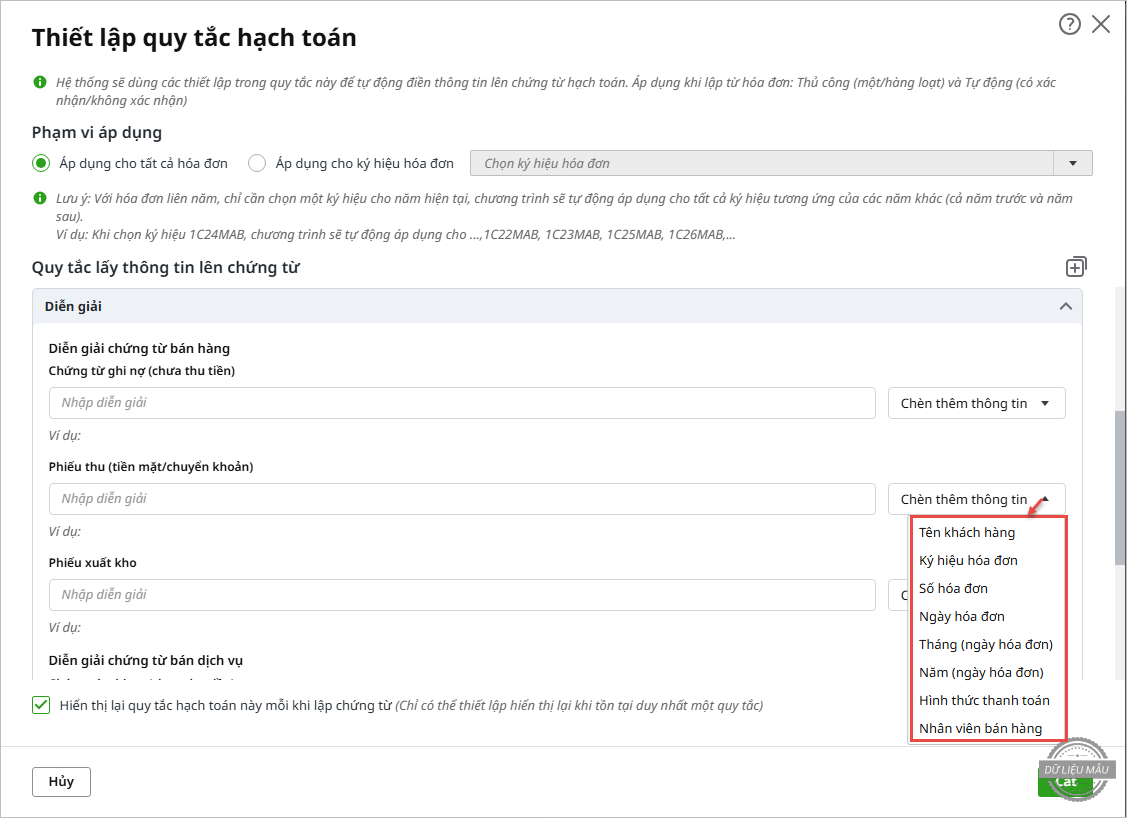This screenshot has height=818, width=1127.
Task: Choose 'Ký hiệu hóa đơn' menu option
Action: pyautogui.click(x=968, y=560)
